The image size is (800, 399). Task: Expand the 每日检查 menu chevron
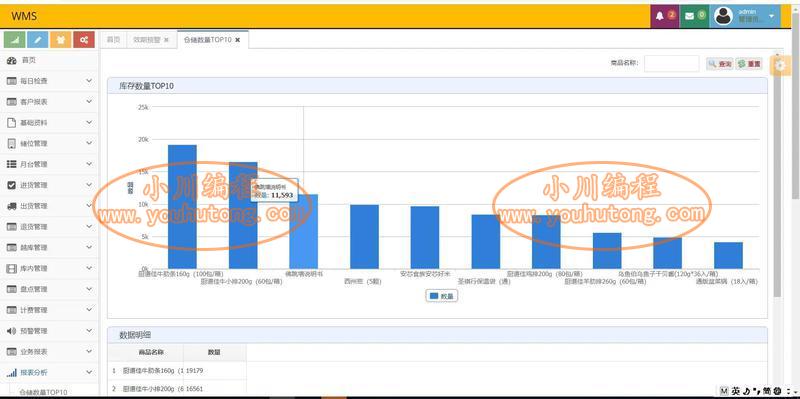89,81
